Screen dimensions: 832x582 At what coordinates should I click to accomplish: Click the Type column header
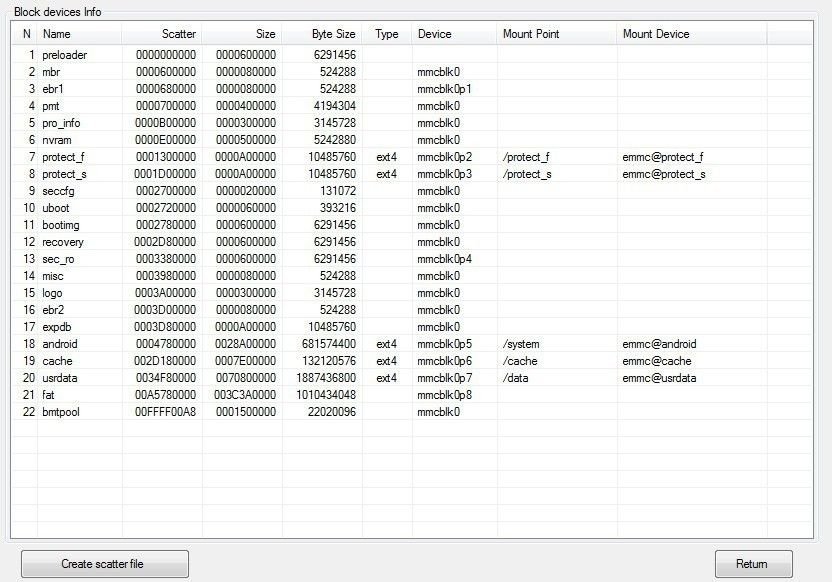tap(387, 34)
